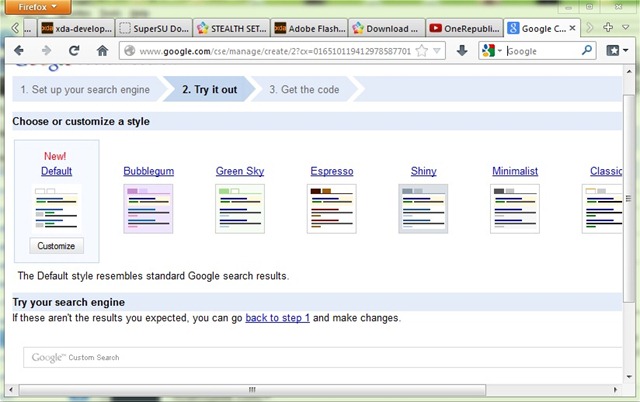Open the Firefox menu button
The width and height of the screenshot is (640, 402).
click(x=38, y=7)
